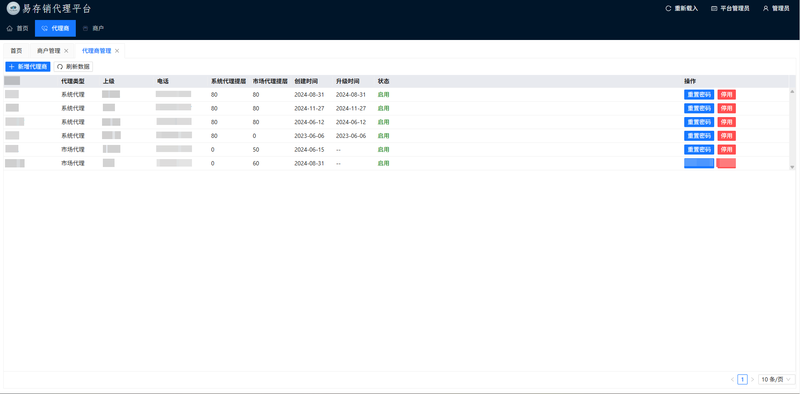Click 重置密码 in the 2024-06-15 row
Viewport: 800px width, 394px height.
point(699,150)
